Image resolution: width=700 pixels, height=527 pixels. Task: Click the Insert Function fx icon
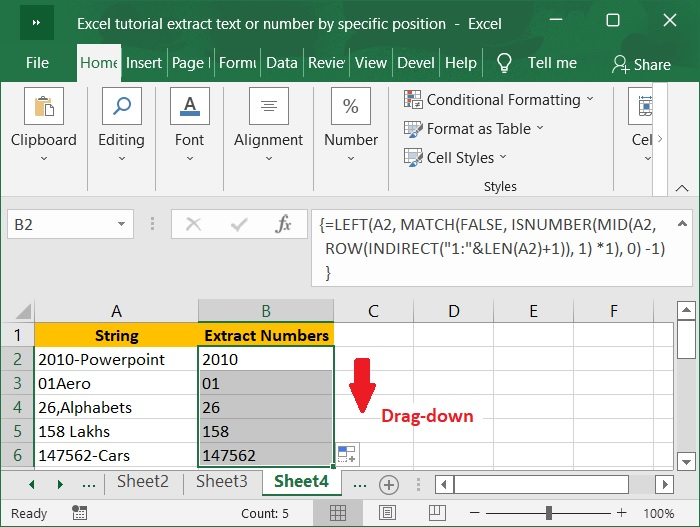point(284,225)
